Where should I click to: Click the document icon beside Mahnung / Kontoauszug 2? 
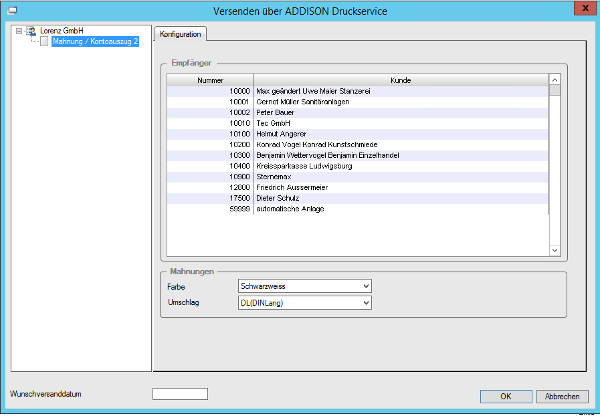44,41
